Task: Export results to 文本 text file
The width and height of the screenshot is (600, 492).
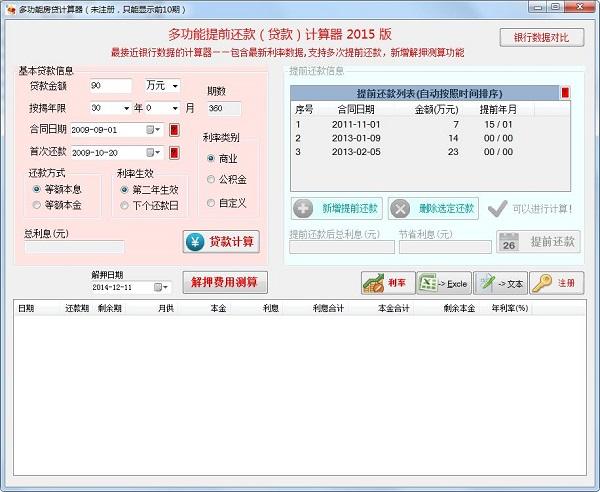Action: (499, 284)
